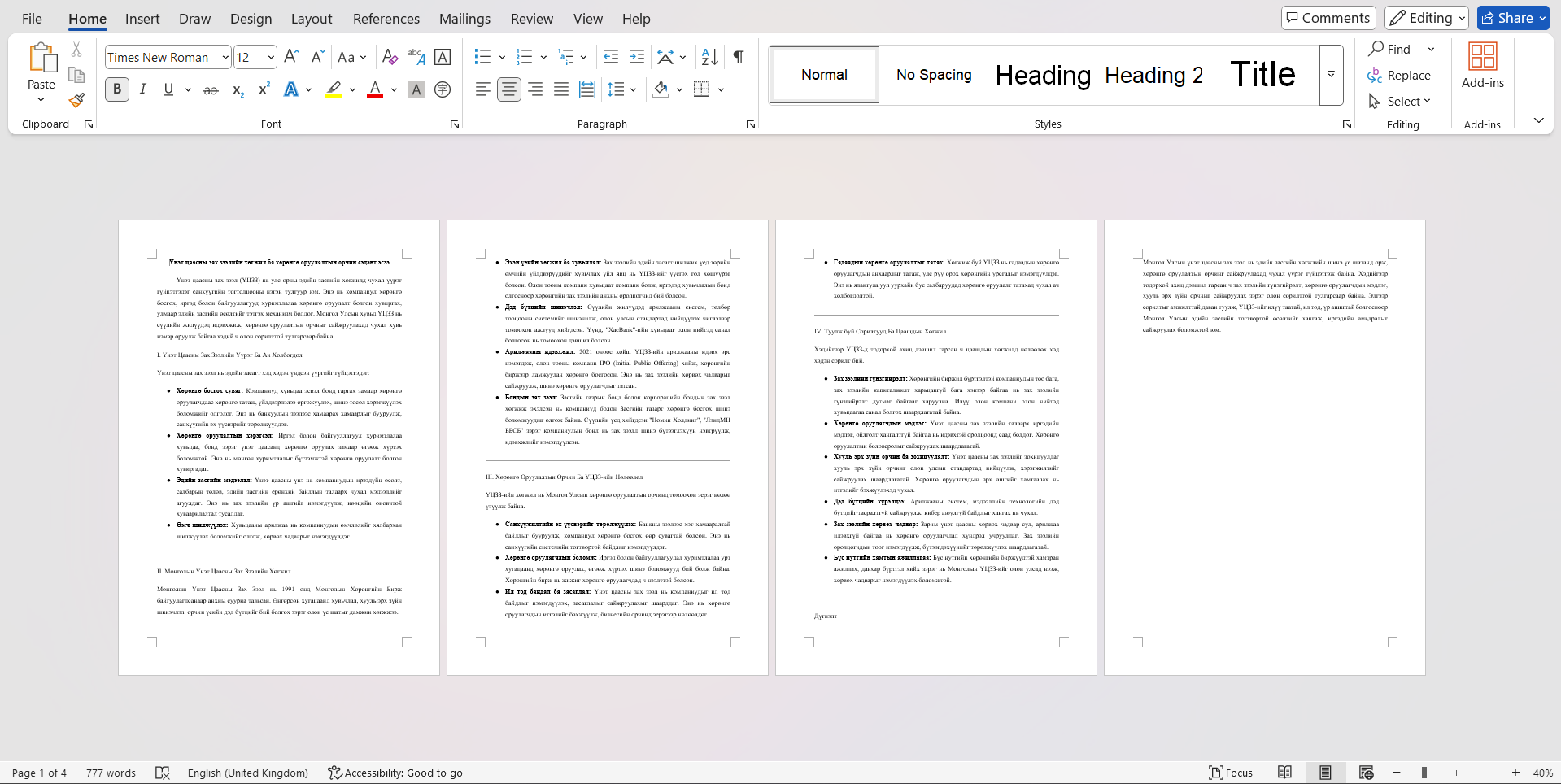
Task: Switch to the Layout tab
Action: 312,19
